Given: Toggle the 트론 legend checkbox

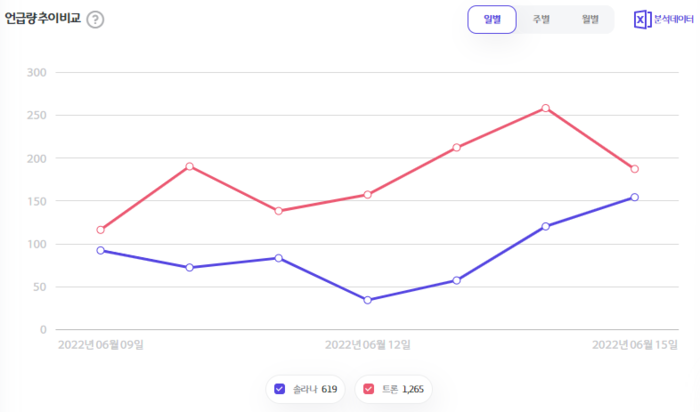Looking at the screenshot, I should point(367,389).
